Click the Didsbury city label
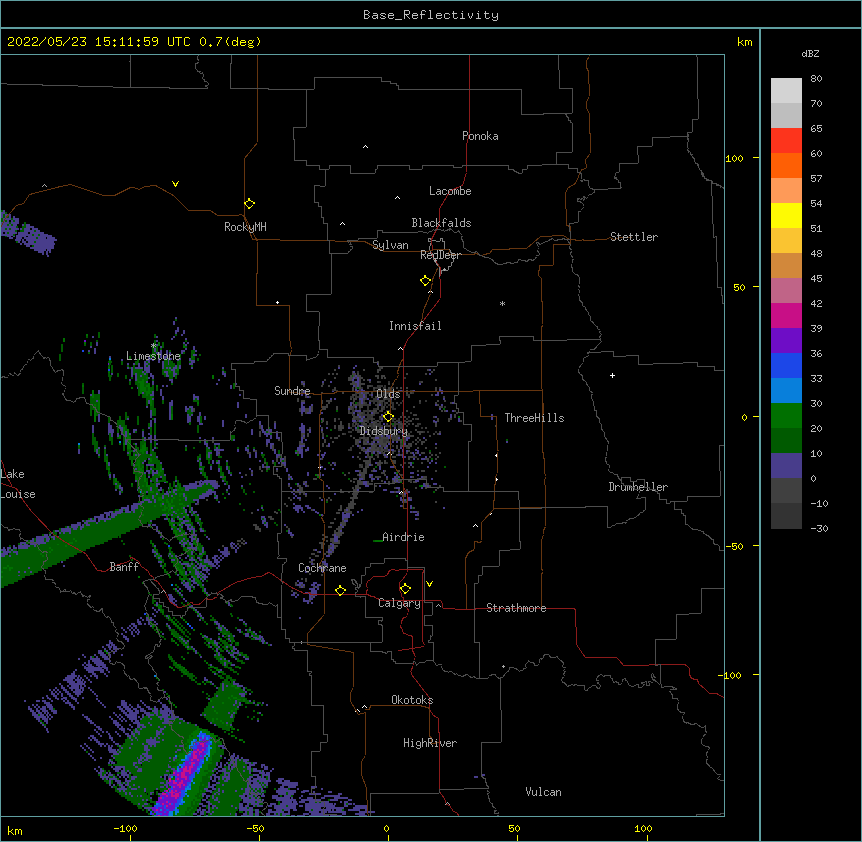Screen dimensions: 862x842 (x=384, y=431)
